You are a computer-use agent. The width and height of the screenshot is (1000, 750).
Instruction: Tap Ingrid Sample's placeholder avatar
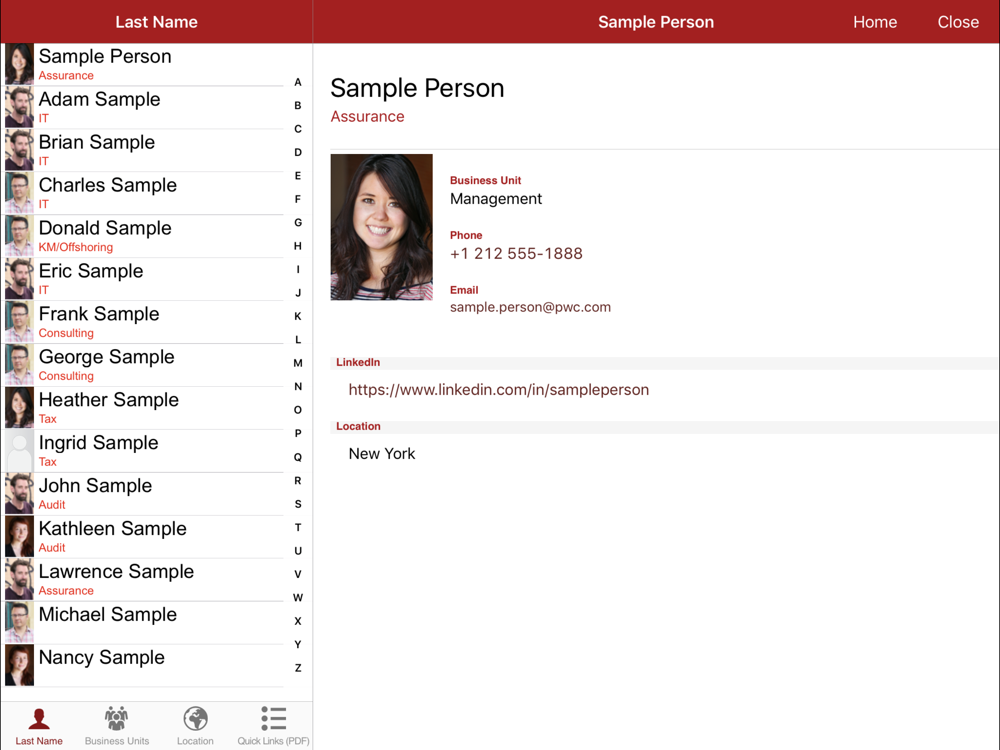pyautogui.click(x=19, y=450)
